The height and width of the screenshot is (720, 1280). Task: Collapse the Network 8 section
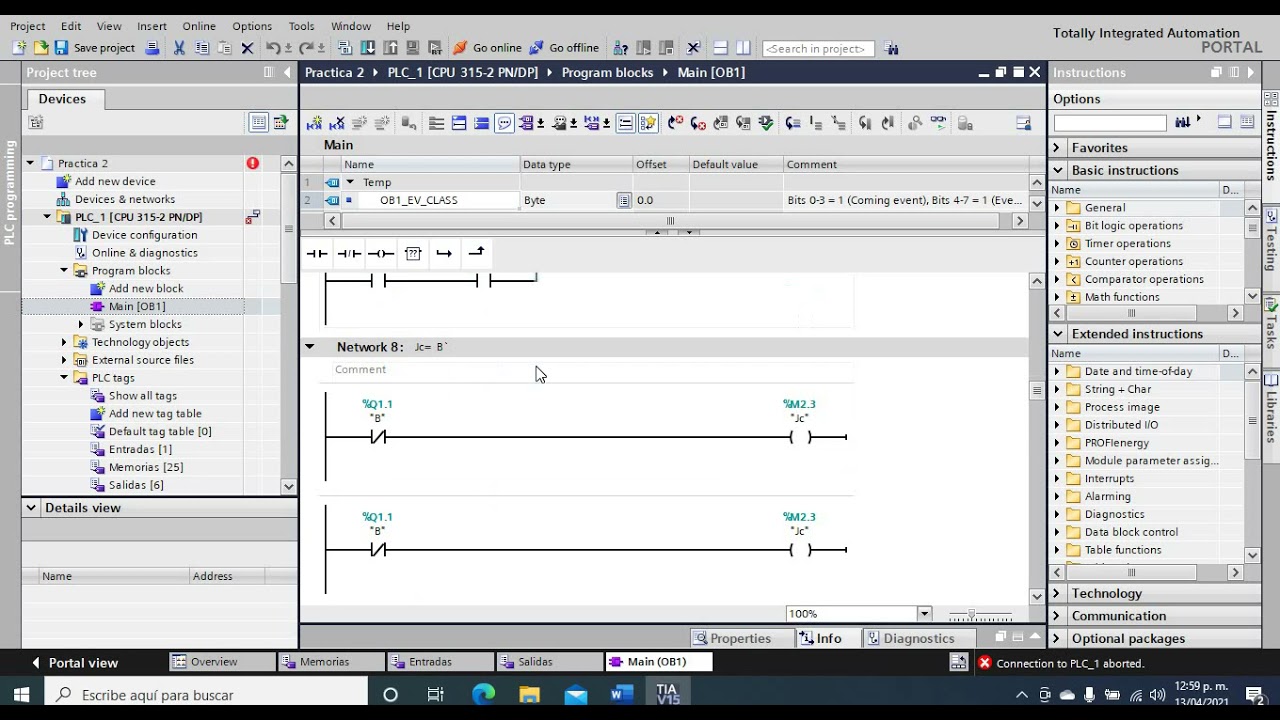[x=309, y=347]
